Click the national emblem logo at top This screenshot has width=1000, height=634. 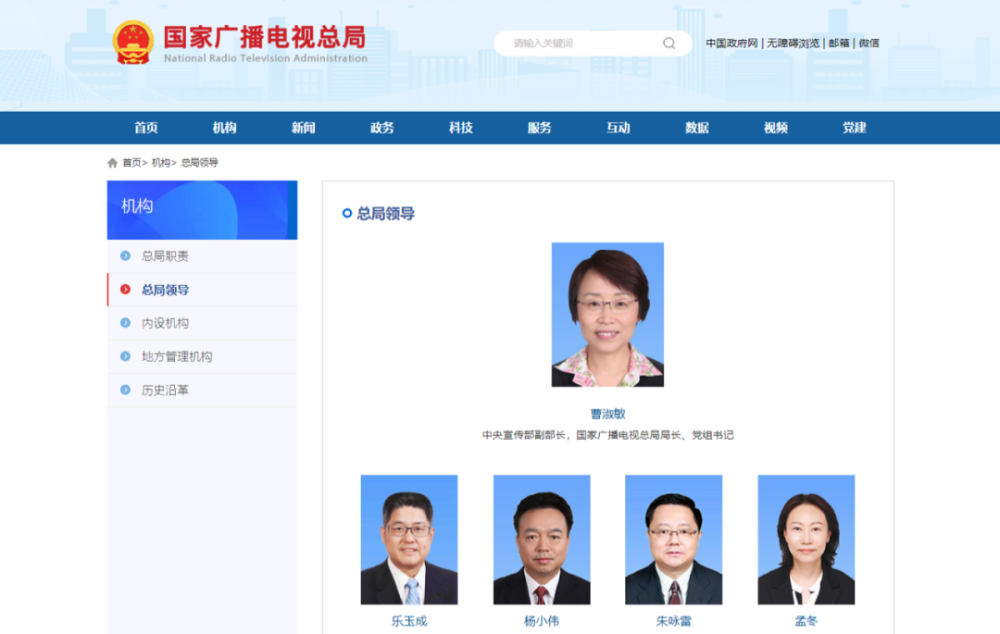[x=131, y=43]
